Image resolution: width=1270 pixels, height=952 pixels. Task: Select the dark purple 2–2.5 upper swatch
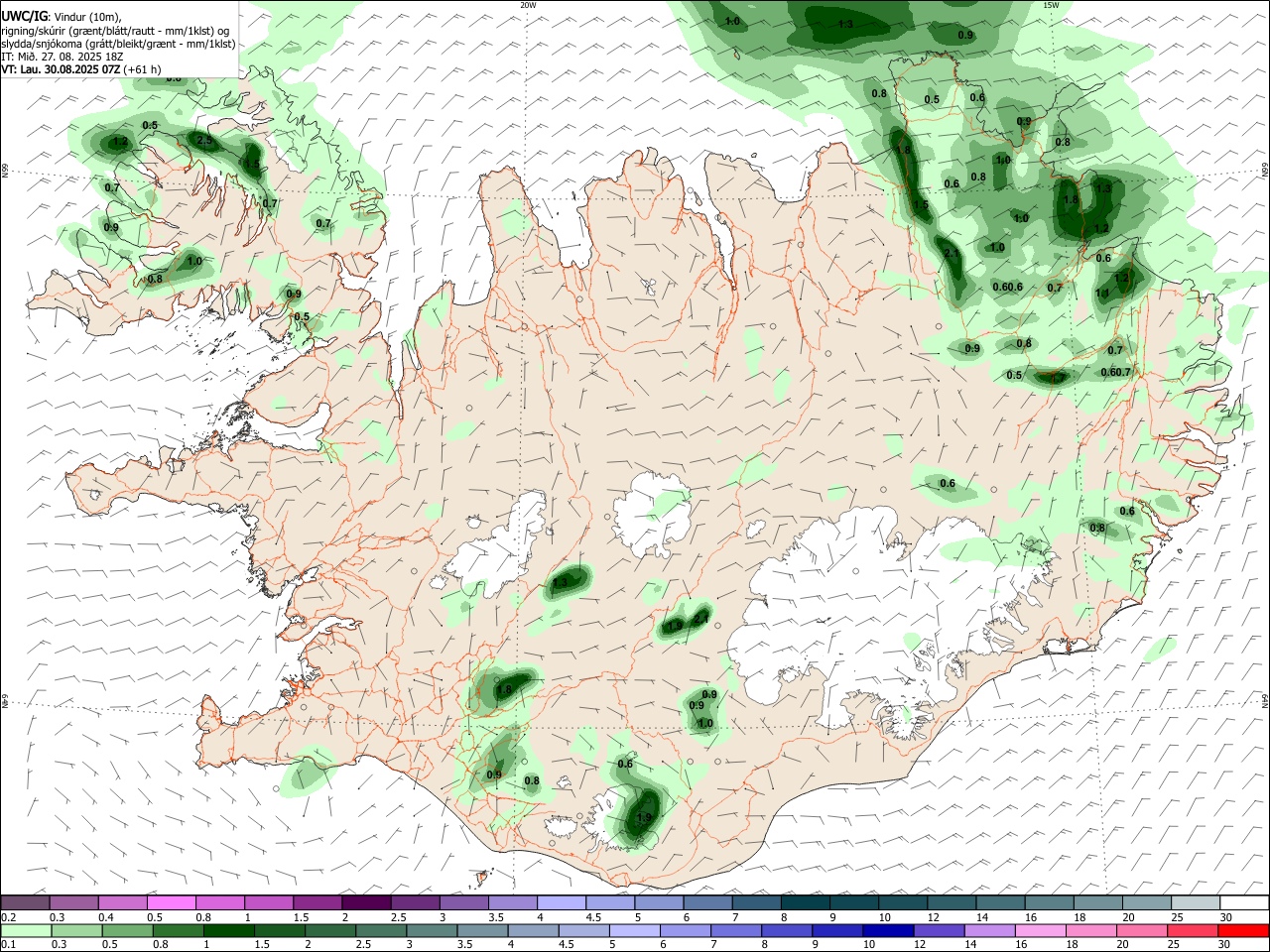click(366, 902)
